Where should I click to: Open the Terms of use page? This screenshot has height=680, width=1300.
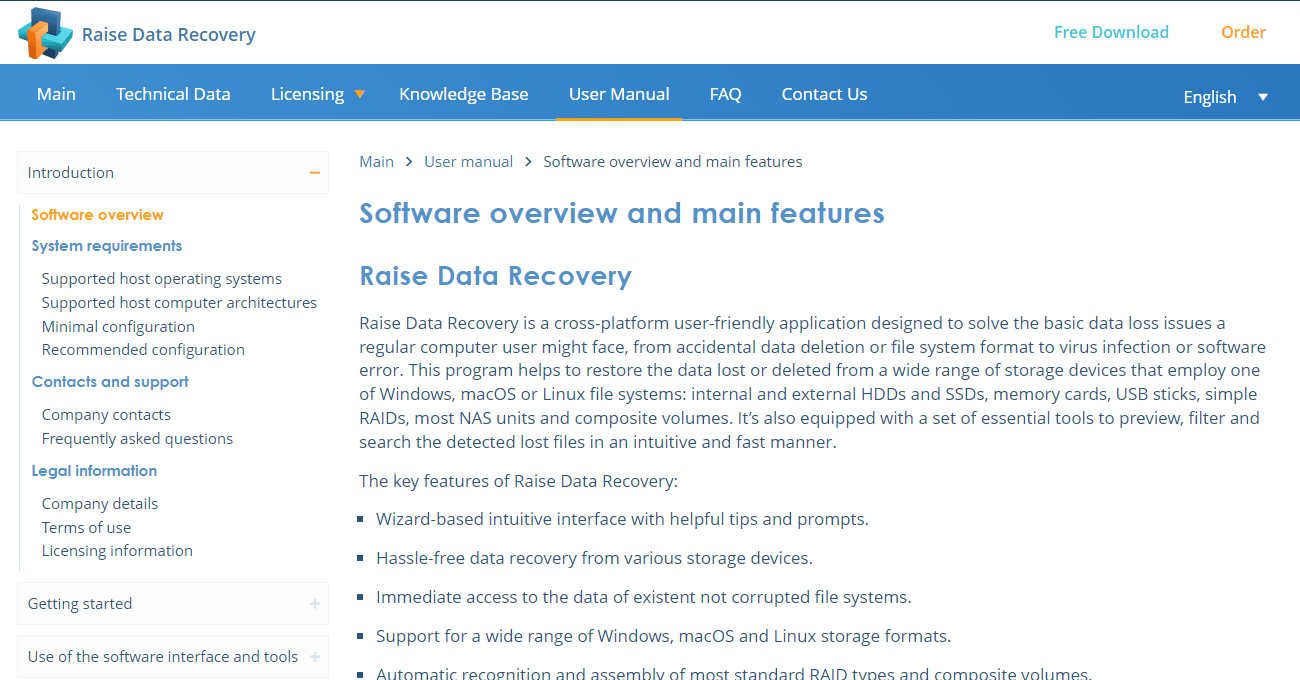pyautogui.click(x=86, y=527)
